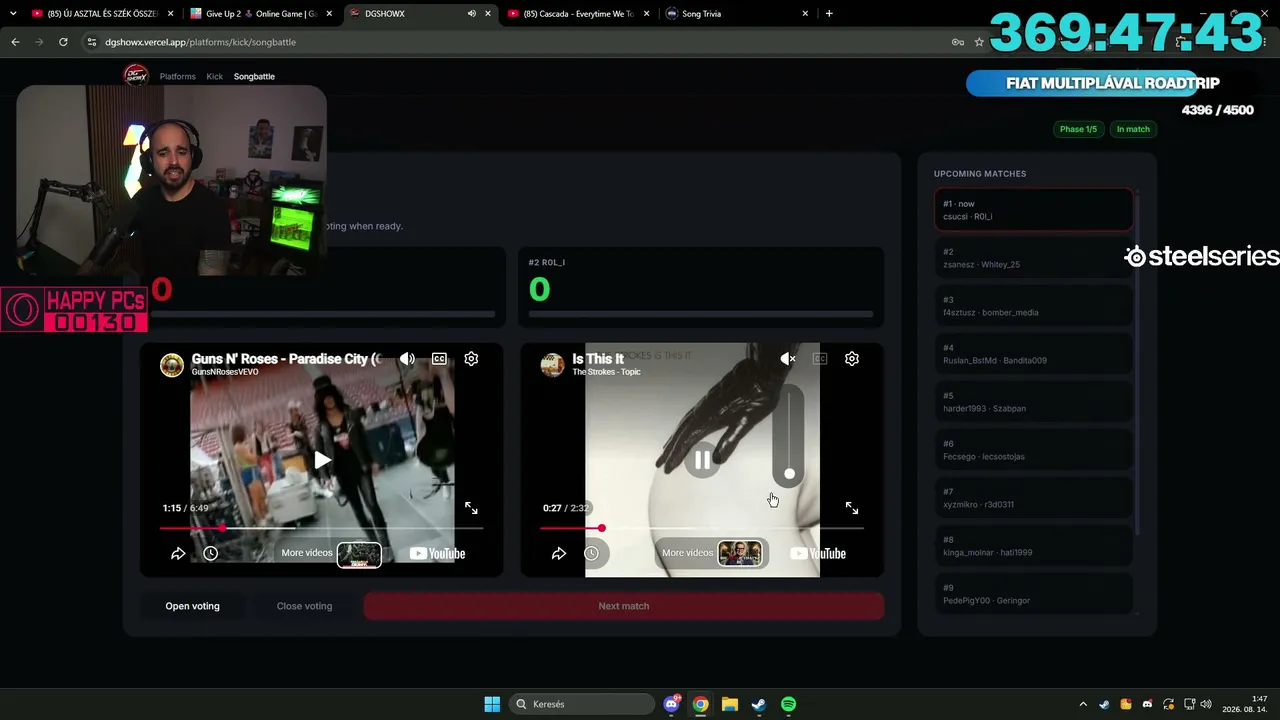Adjust the Is This It volume slider

coord(789,435)
